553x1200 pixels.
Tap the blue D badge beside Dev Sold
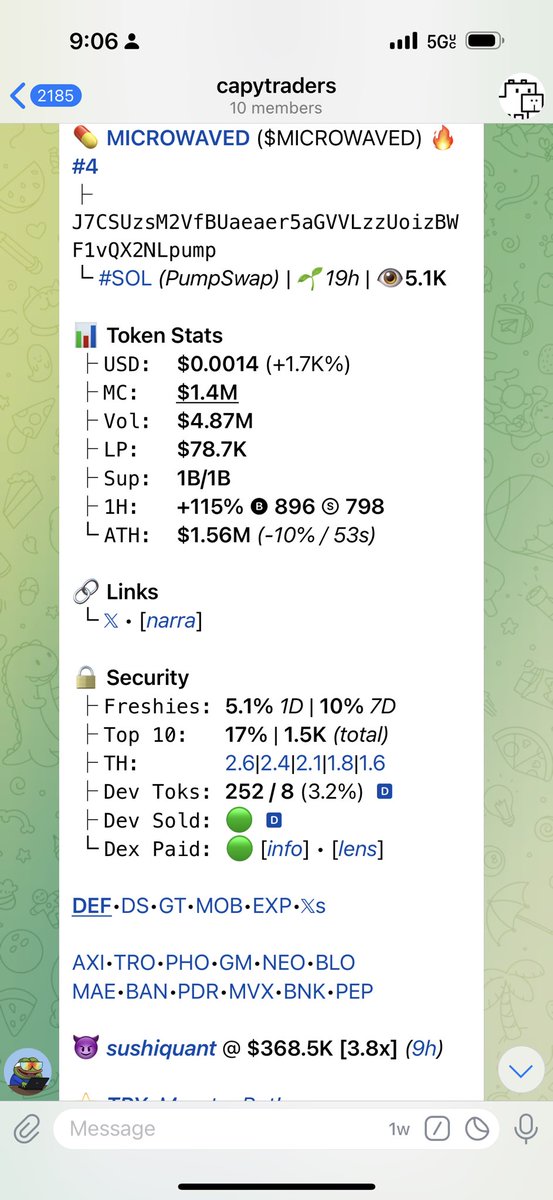(275, 821)
